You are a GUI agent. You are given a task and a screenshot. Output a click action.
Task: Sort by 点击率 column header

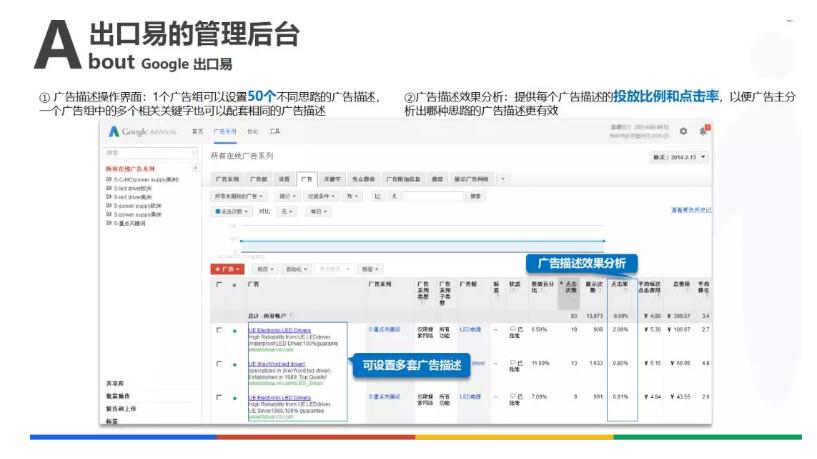620,285
